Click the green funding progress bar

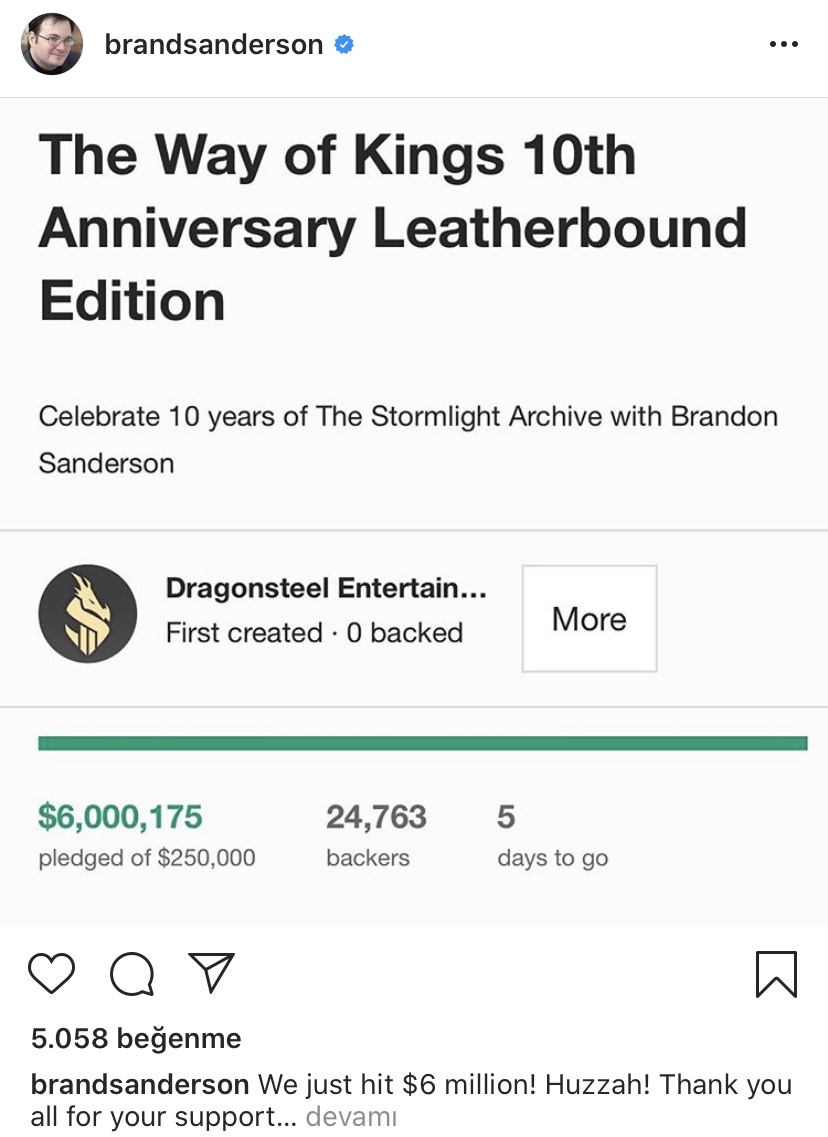tap(422, 743)
